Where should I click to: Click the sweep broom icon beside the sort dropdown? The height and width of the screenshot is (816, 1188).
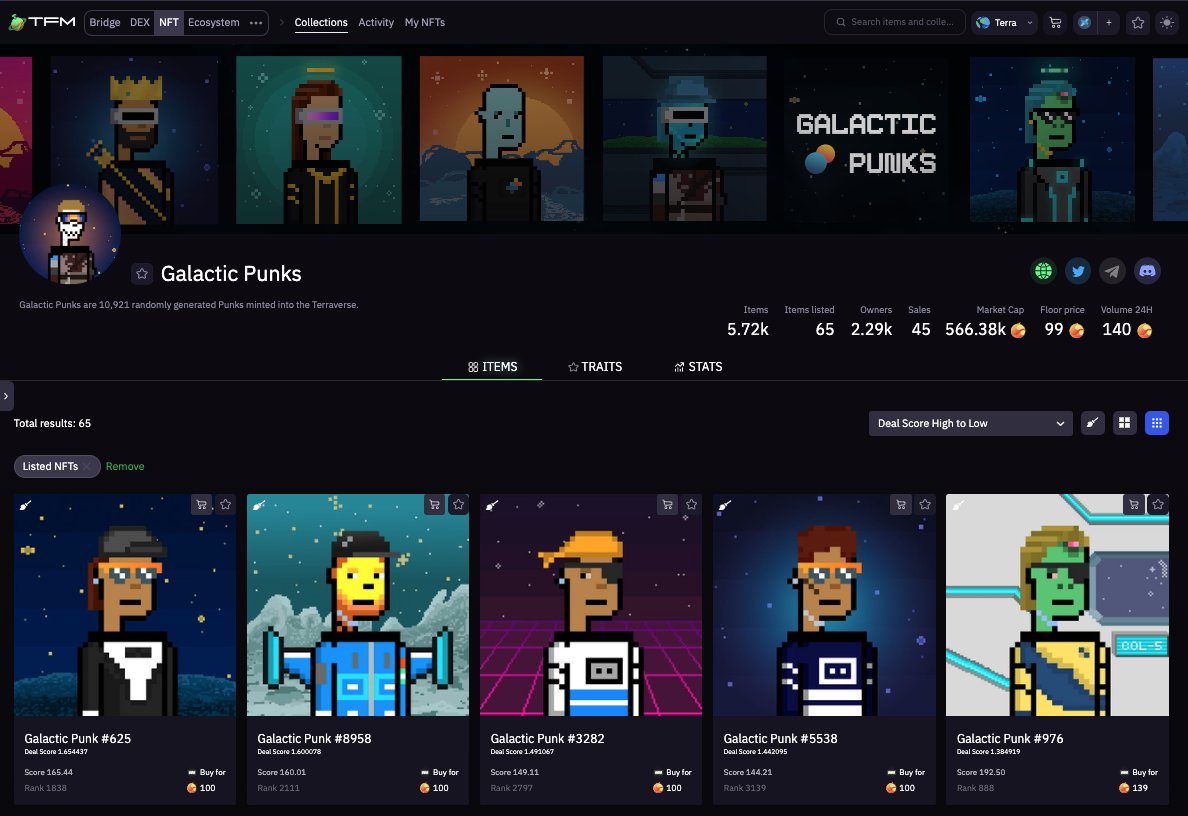pyautogui.click(x=1092, y=423)
